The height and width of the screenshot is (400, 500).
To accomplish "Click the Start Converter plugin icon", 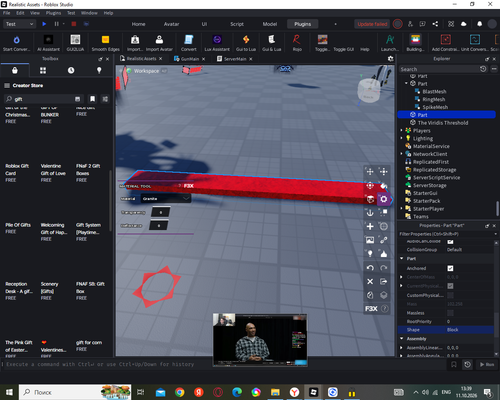I will pos(16,40).
